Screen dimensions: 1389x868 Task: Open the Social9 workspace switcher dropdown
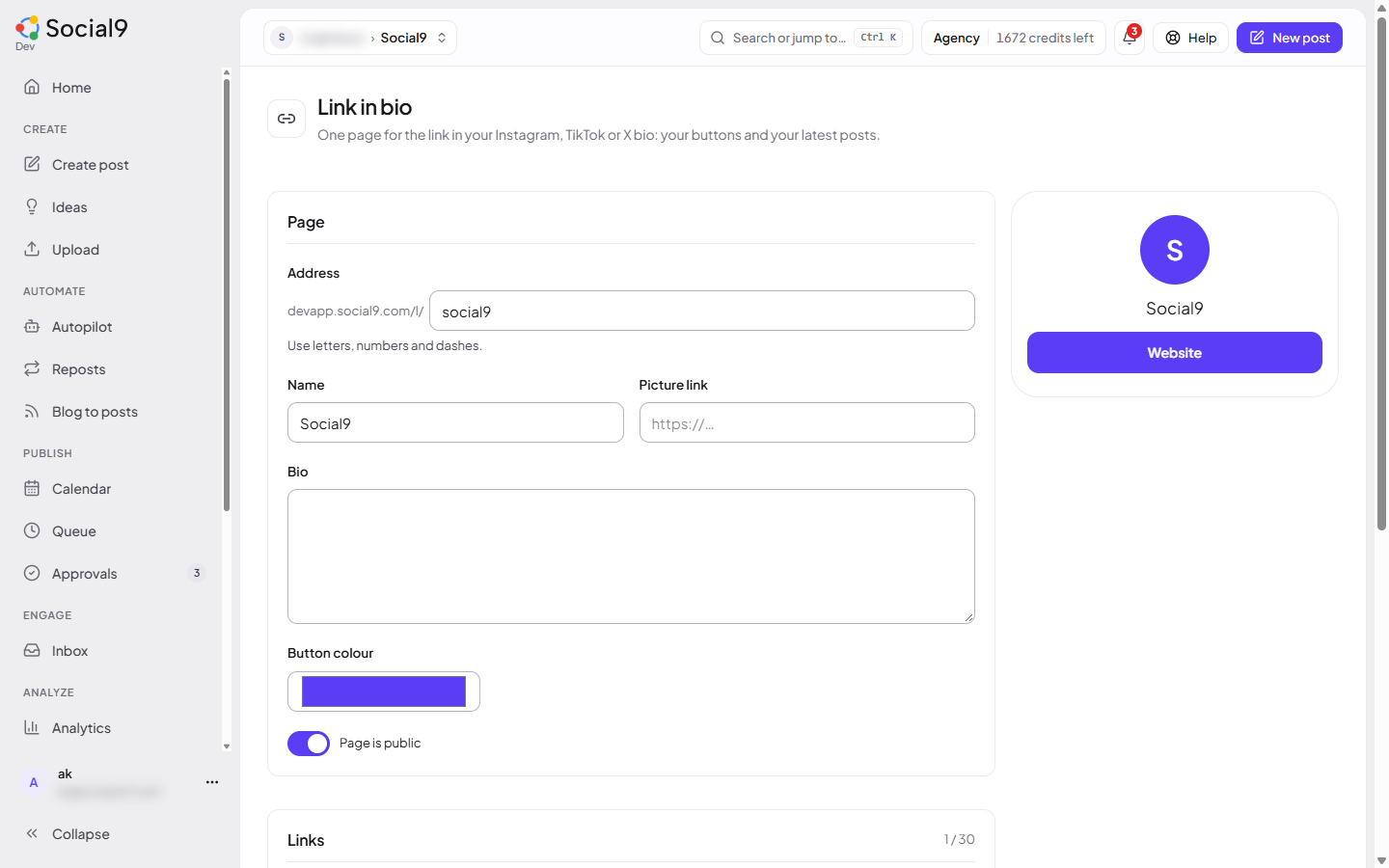(360, 38)
